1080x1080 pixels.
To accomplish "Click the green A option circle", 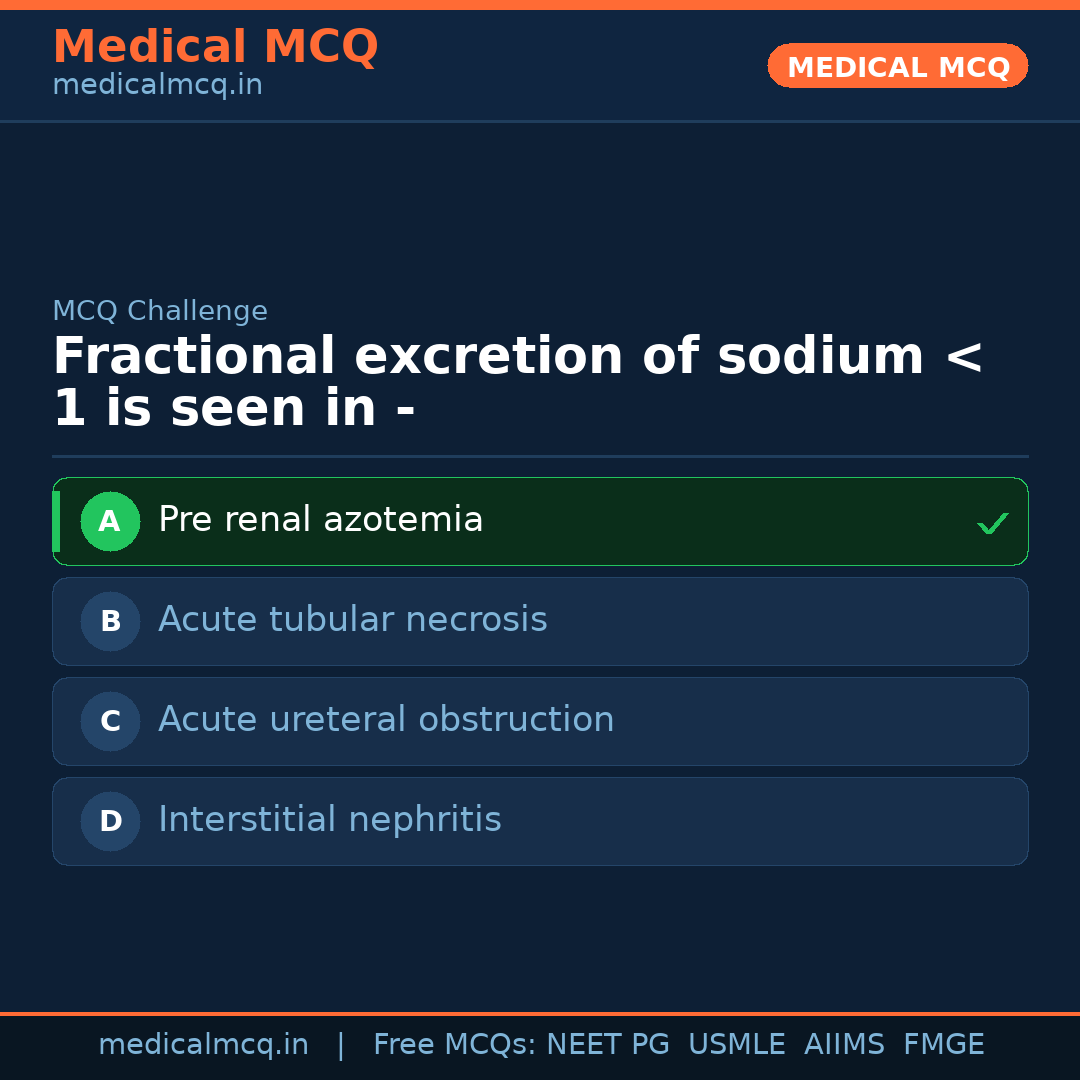I will 110,521.
